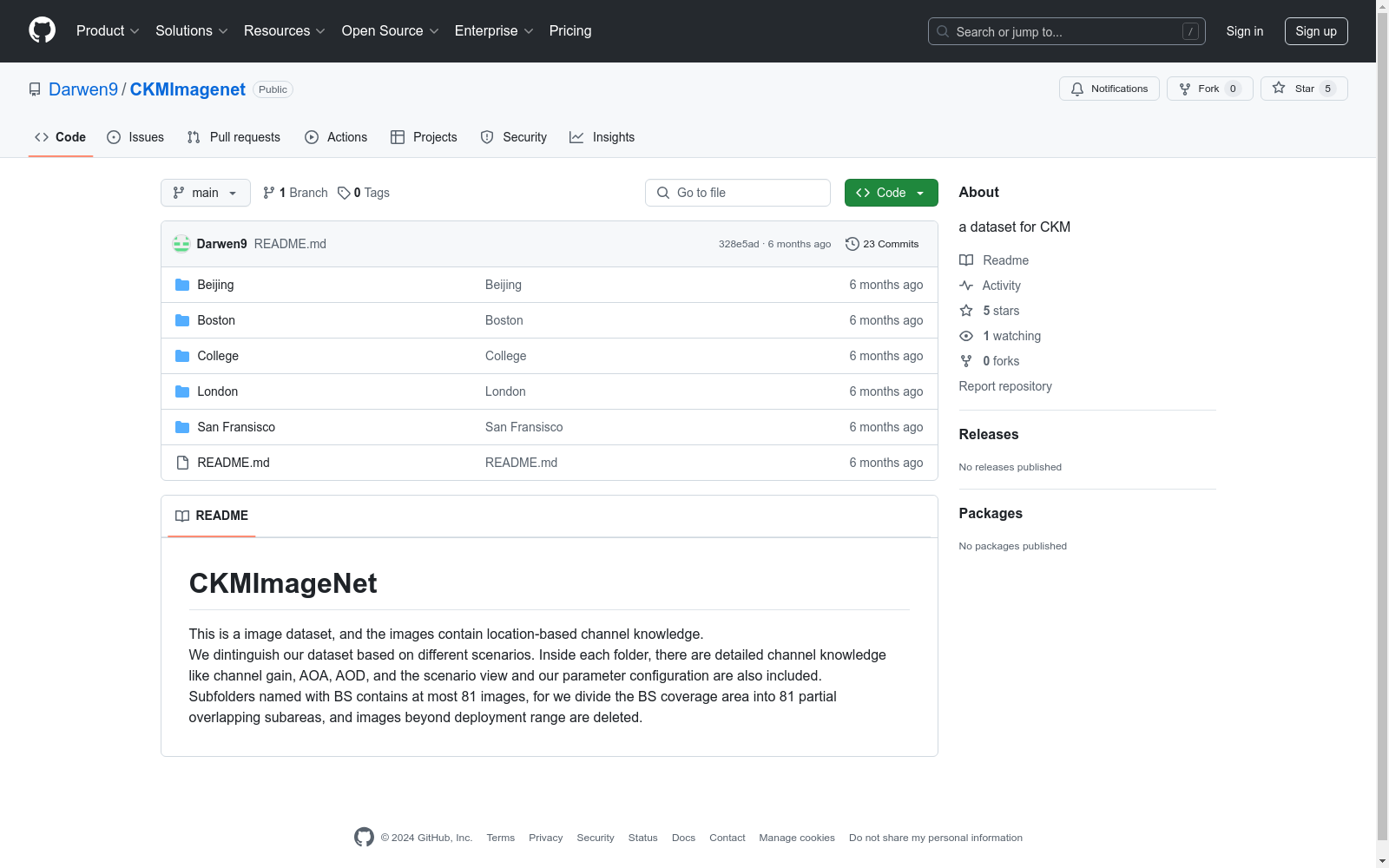Expand the Enterprise menu
This screenshot has width=1389, height=868.
pyautogui.click(x=494, y=31)
